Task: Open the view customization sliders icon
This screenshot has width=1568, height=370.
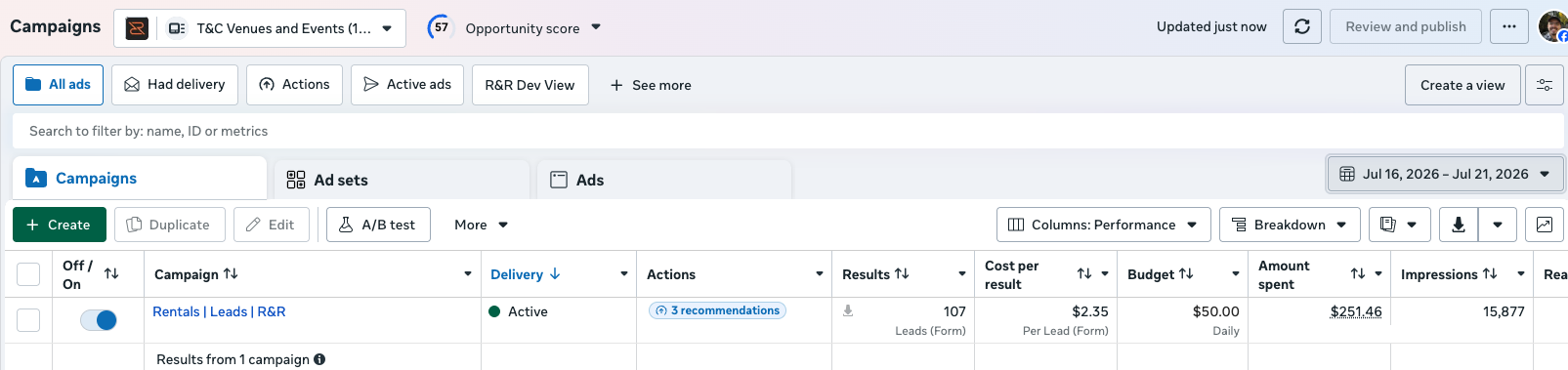Action: [x=1545, y=85]
